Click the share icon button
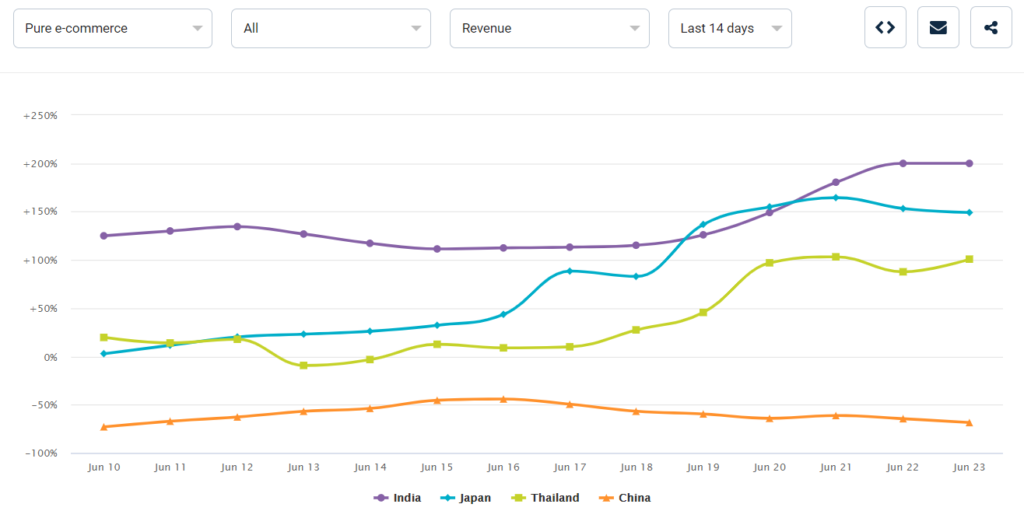Image resolution: width=1024 pixels, height=518 pixels. (x=991, y=28)
